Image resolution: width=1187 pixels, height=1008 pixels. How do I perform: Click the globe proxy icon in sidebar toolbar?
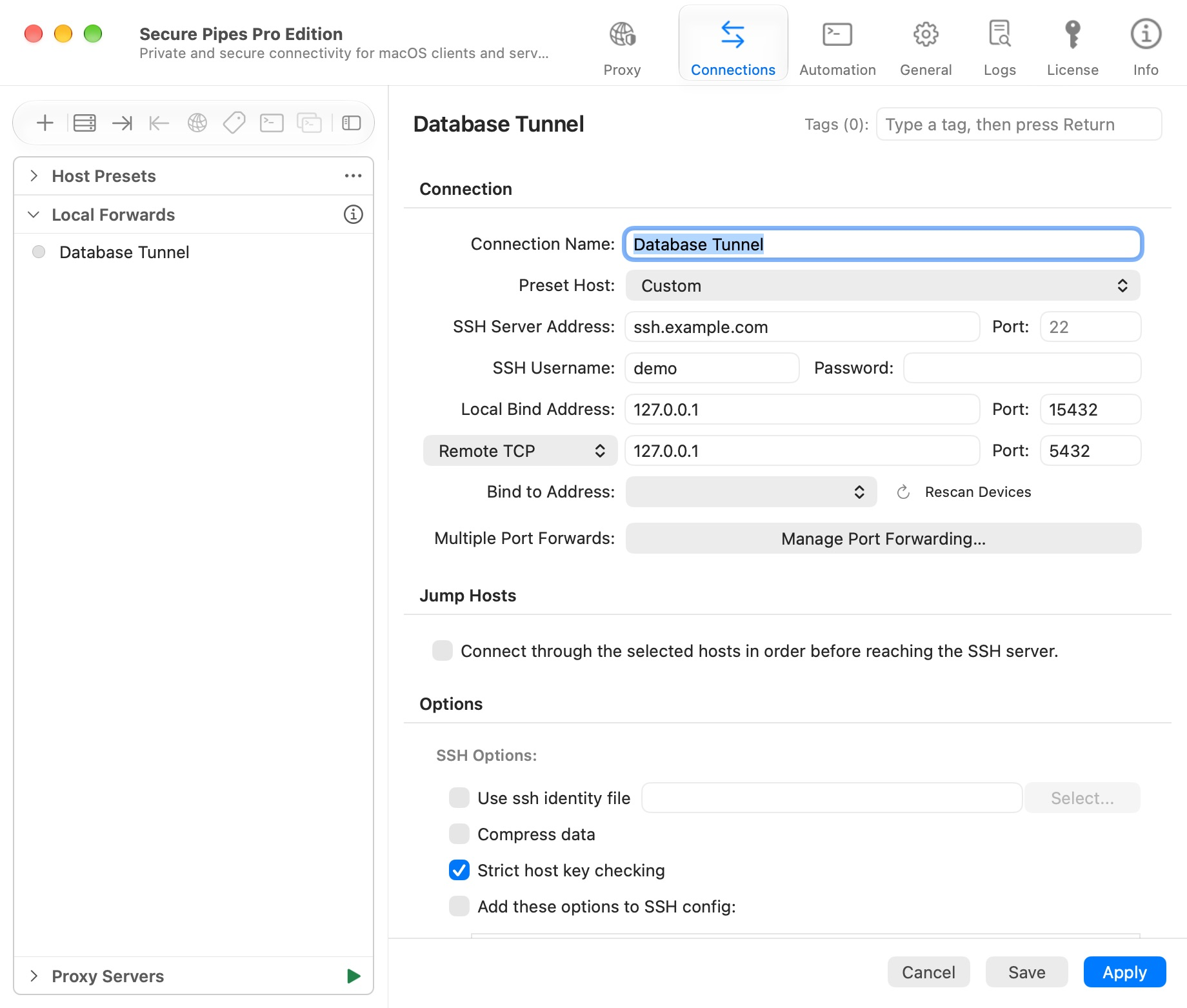click(x=197, y=123)
